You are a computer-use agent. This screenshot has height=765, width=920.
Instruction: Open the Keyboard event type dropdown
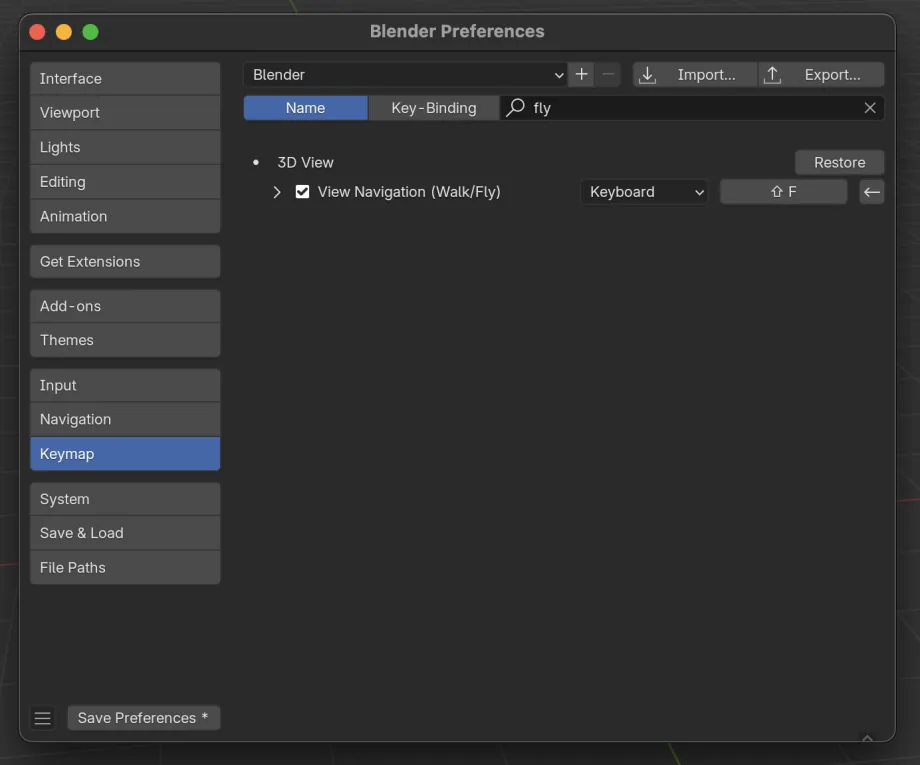644,192
